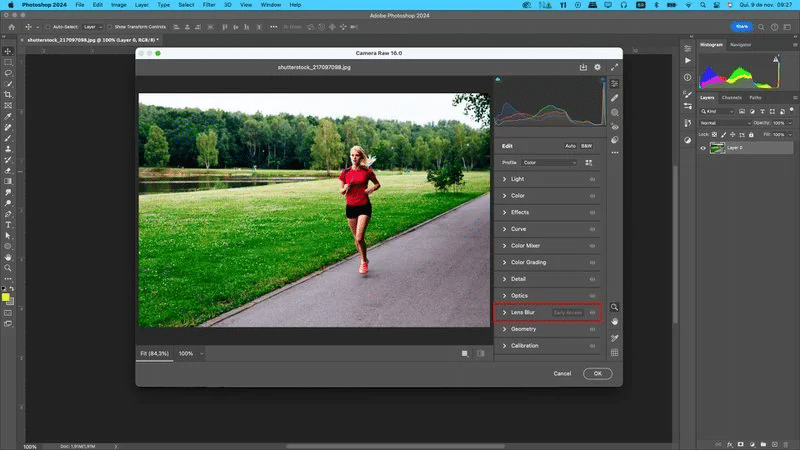Select the Lasso tool
This screenshot has width=800, height=450.
pos(8,73)
